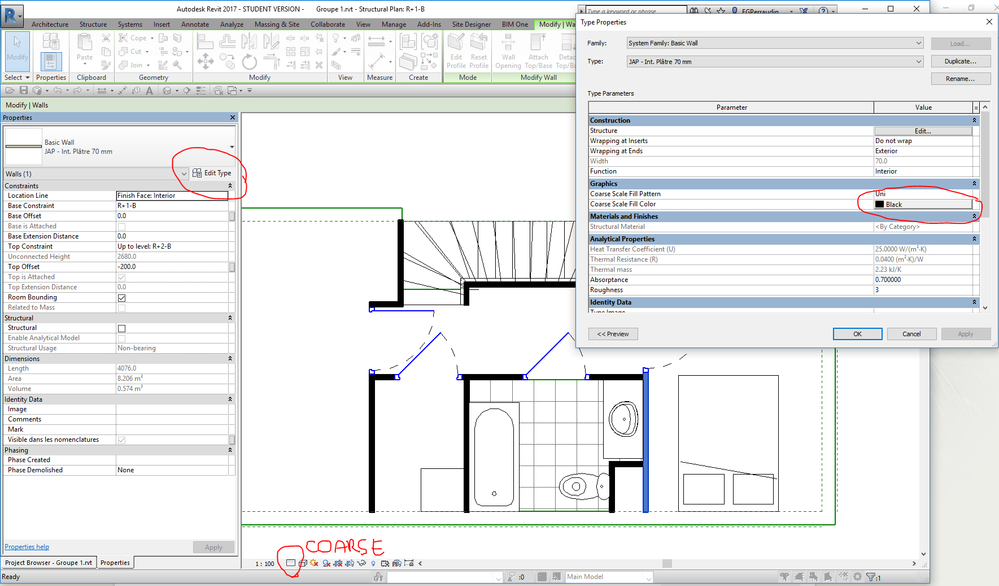Click the Visual Style view control icon
Screen dimensions: 999x586
(x=303, y=563)
